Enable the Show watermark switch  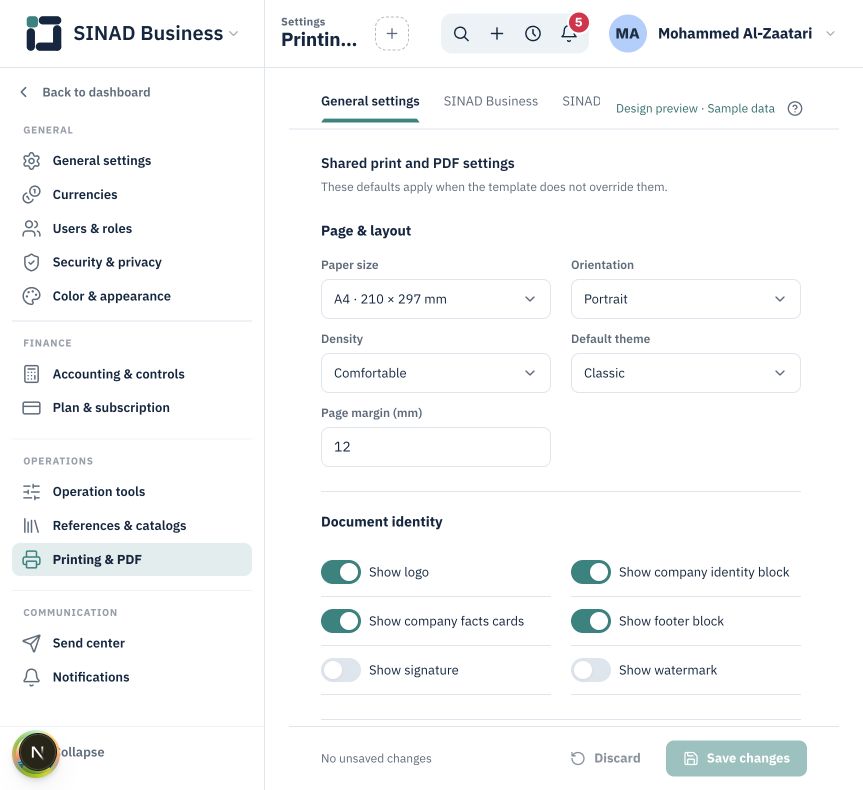click(x=591, y=670)
